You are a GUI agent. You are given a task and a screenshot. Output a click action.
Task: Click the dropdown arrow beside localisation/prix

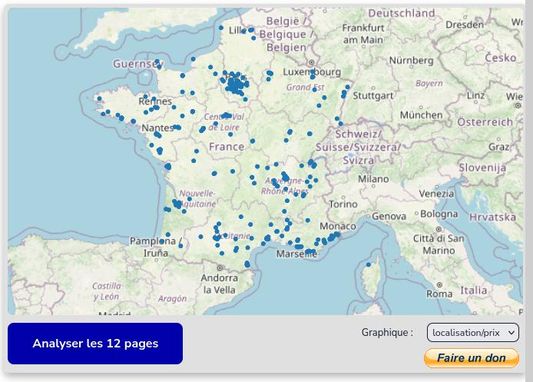[511, 332]
